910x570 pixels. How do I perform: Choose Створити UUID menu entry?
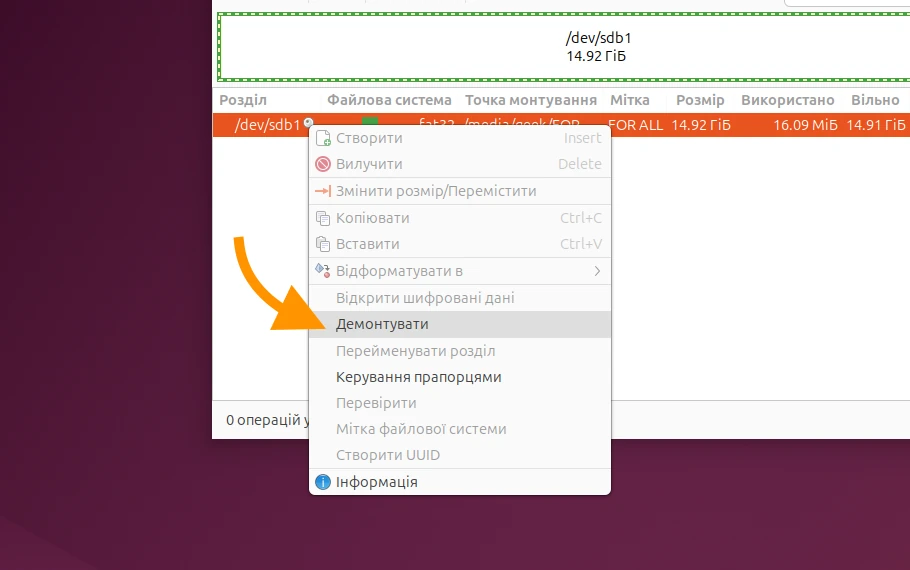[x=460, y=455]
